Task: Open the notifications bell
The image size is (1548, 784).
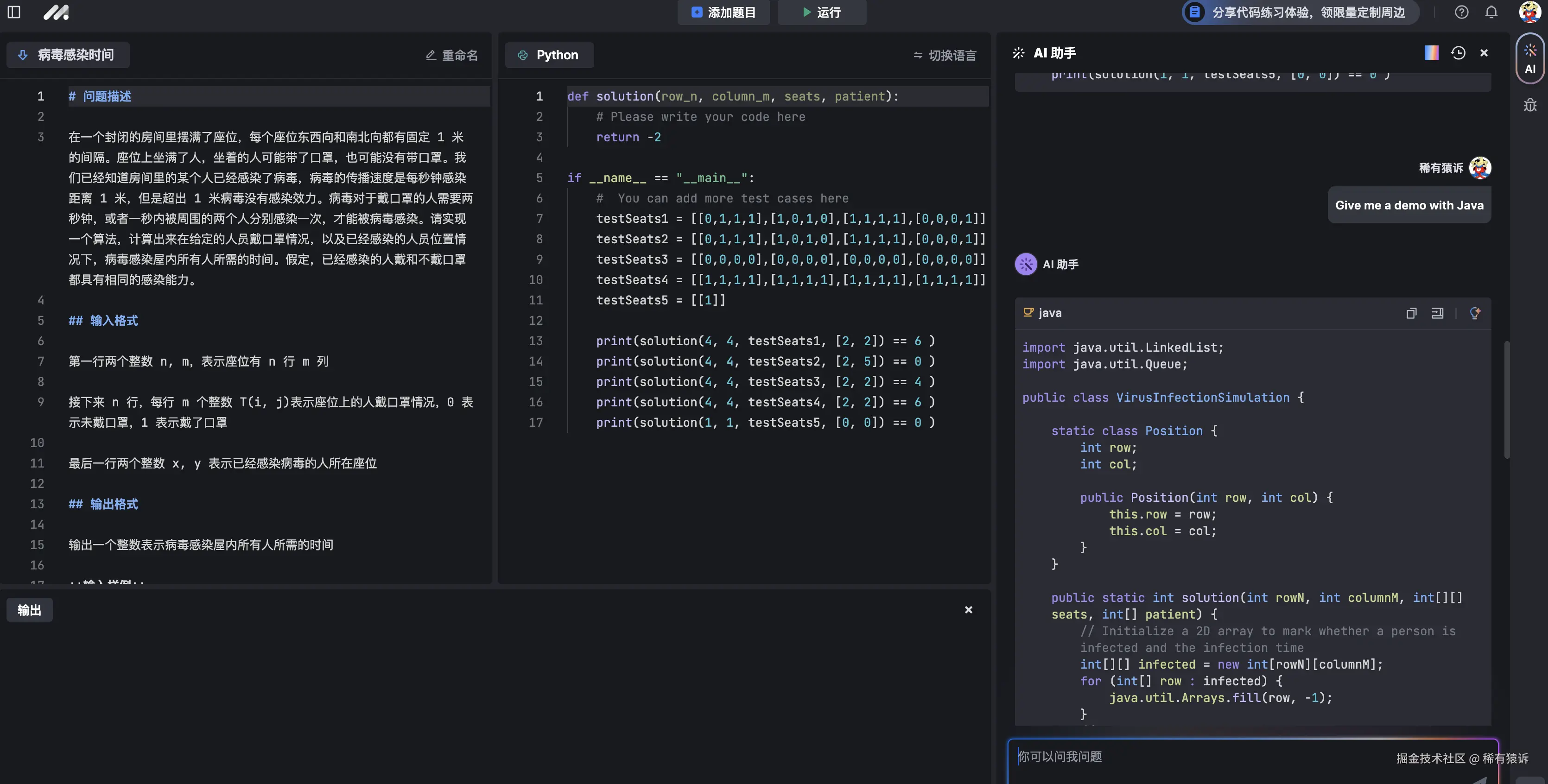Action: pos(1491,12)
